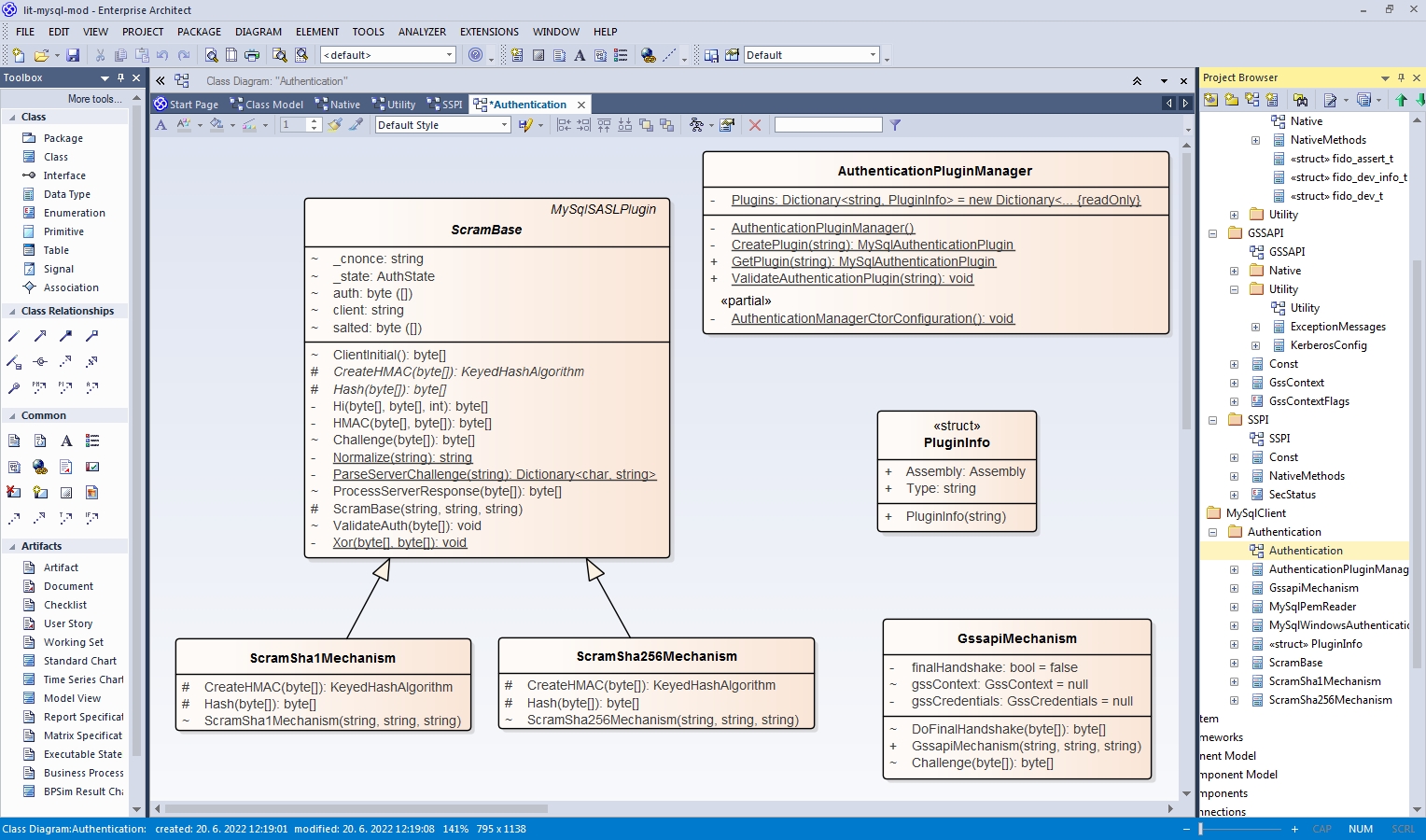Open Print Preview from the main toolbar
This screenshot has width=1426, height=840.
click(x=212, y=55)
